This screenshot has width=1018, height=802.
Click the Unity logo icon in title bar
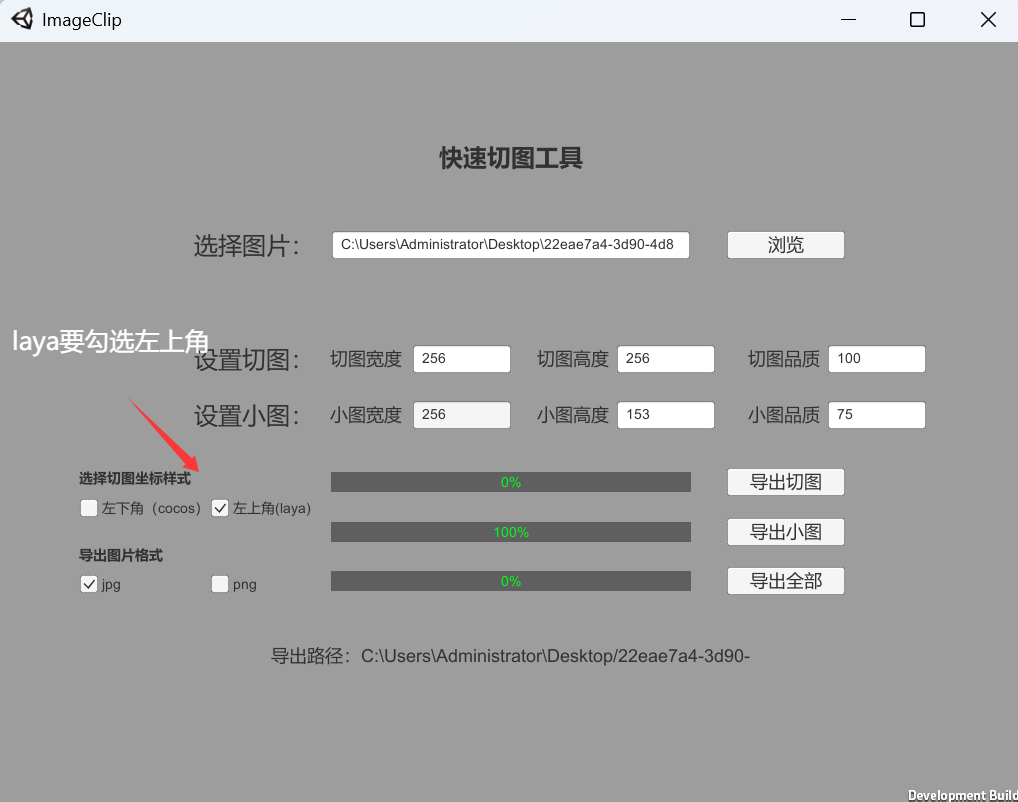(22, 19)
